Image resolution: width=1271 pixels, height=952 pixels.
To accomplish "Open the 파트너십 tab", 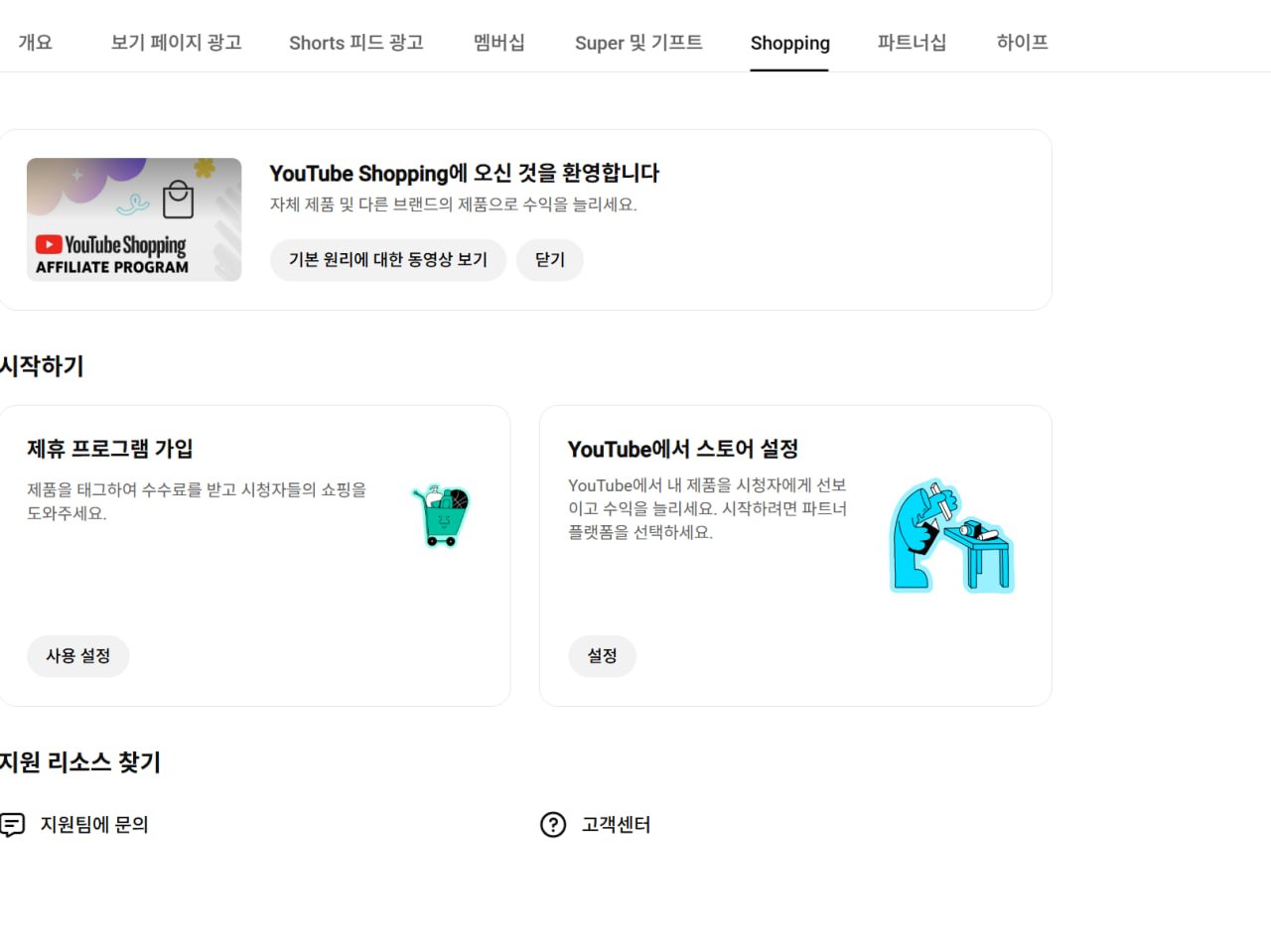I will coord(912,43).
